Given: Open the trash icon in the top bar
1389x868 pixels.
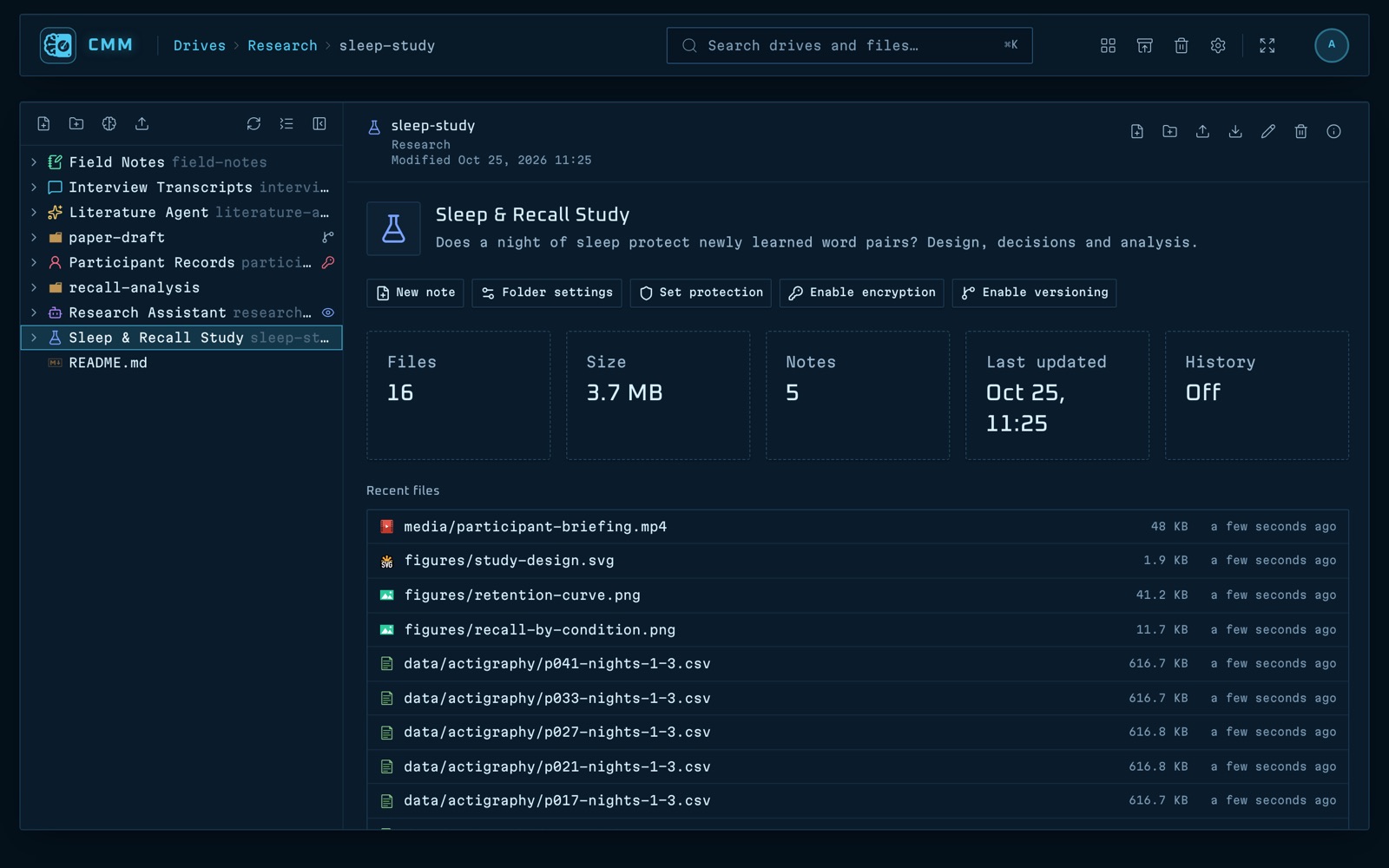Looking at the screenshot, I should (1181, 46).
